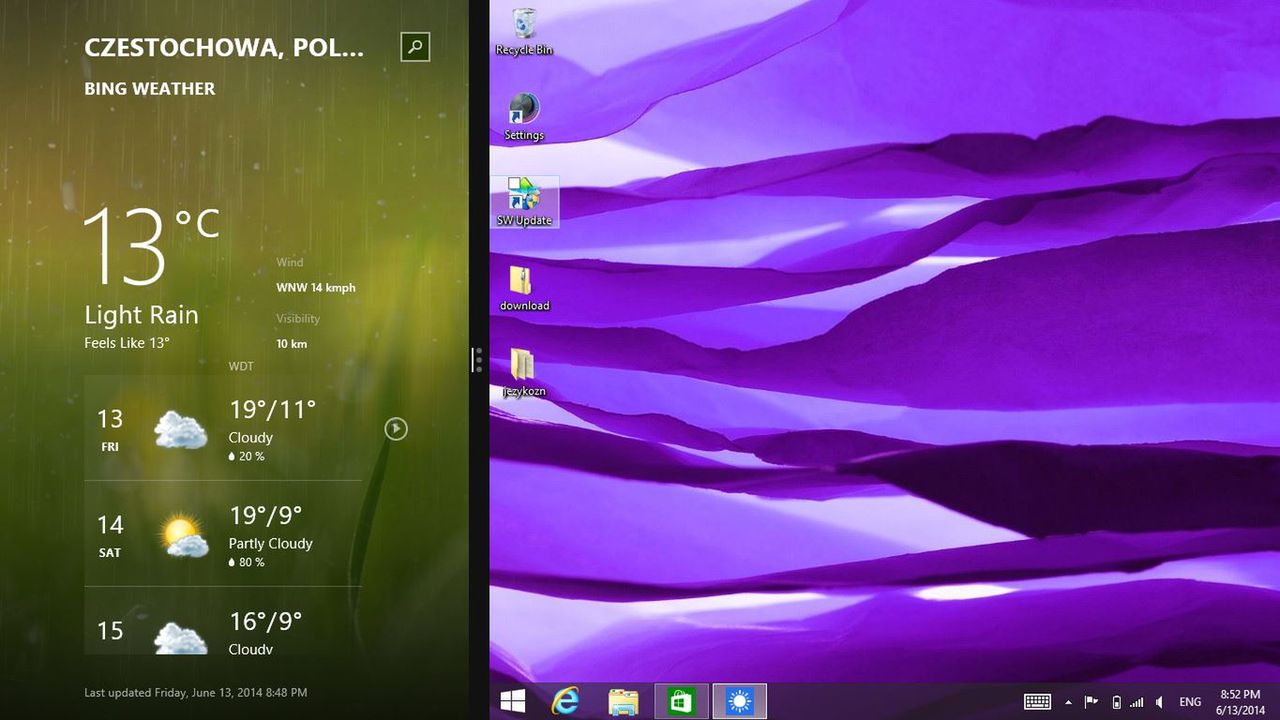
Task: Switch to the Weather app taskbar icon
Action: (x=740, y=701)
